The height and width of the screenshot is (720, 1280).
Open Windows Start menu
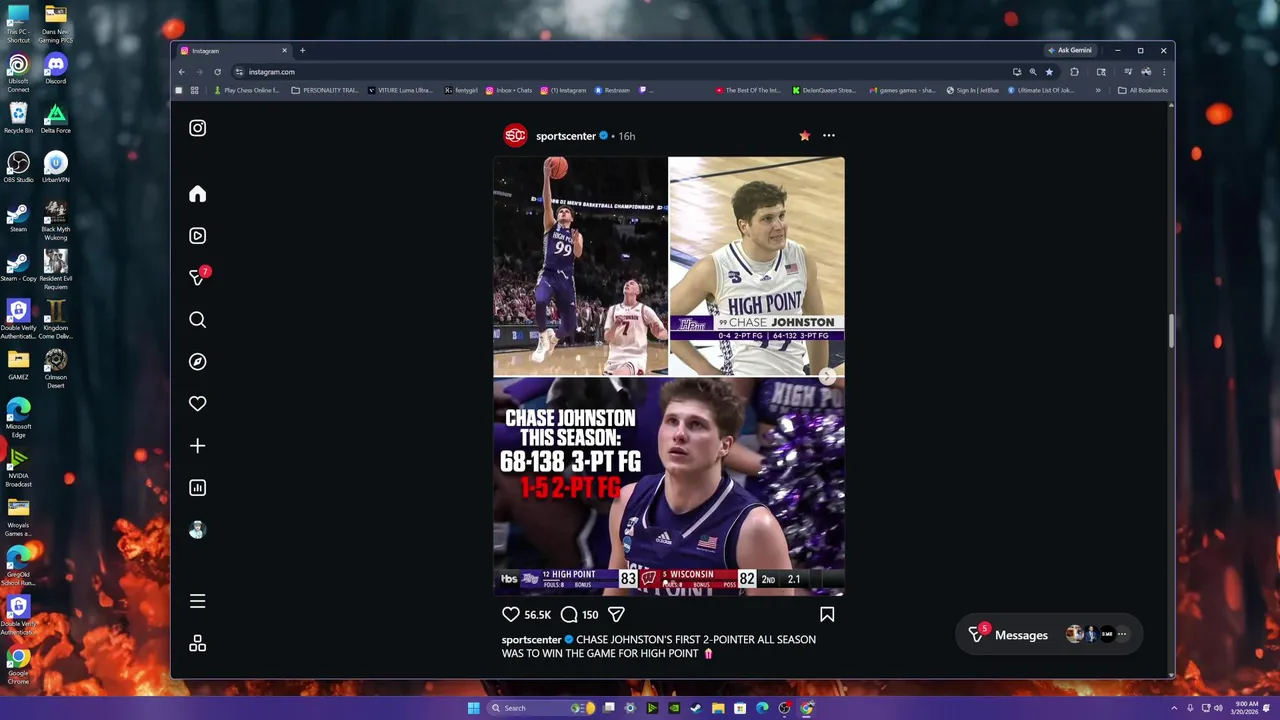tap(473, 708)
